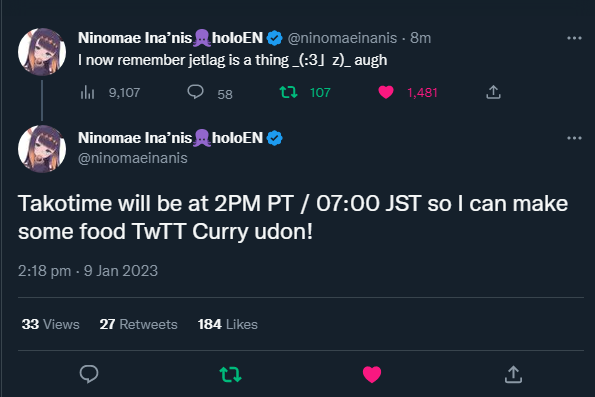Share the Takotime tweet via bottom share icon
Screen dimensions: 595x397
(x=513, y=374)
